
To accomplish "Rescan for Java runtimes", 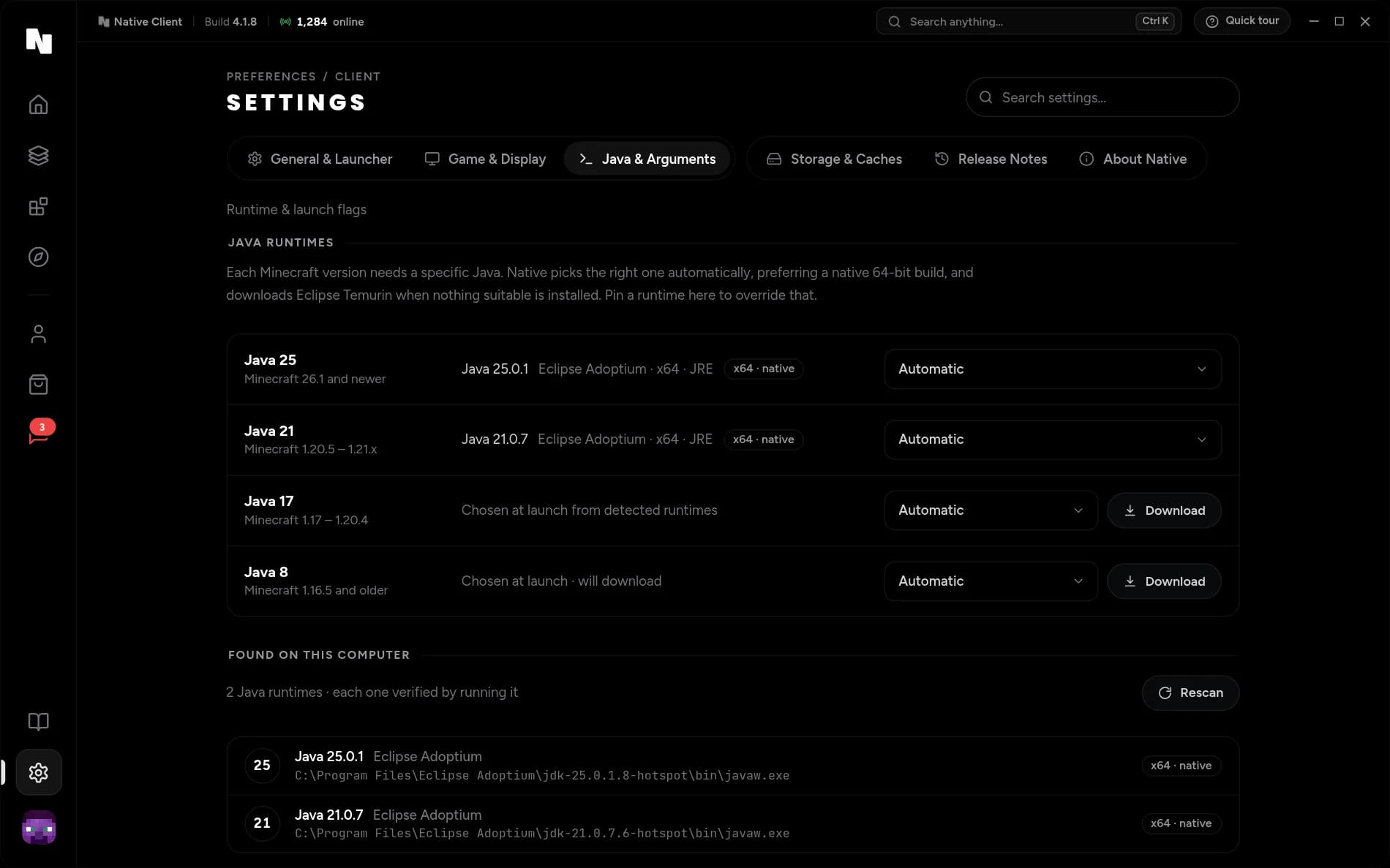I will pos(1190,692).
